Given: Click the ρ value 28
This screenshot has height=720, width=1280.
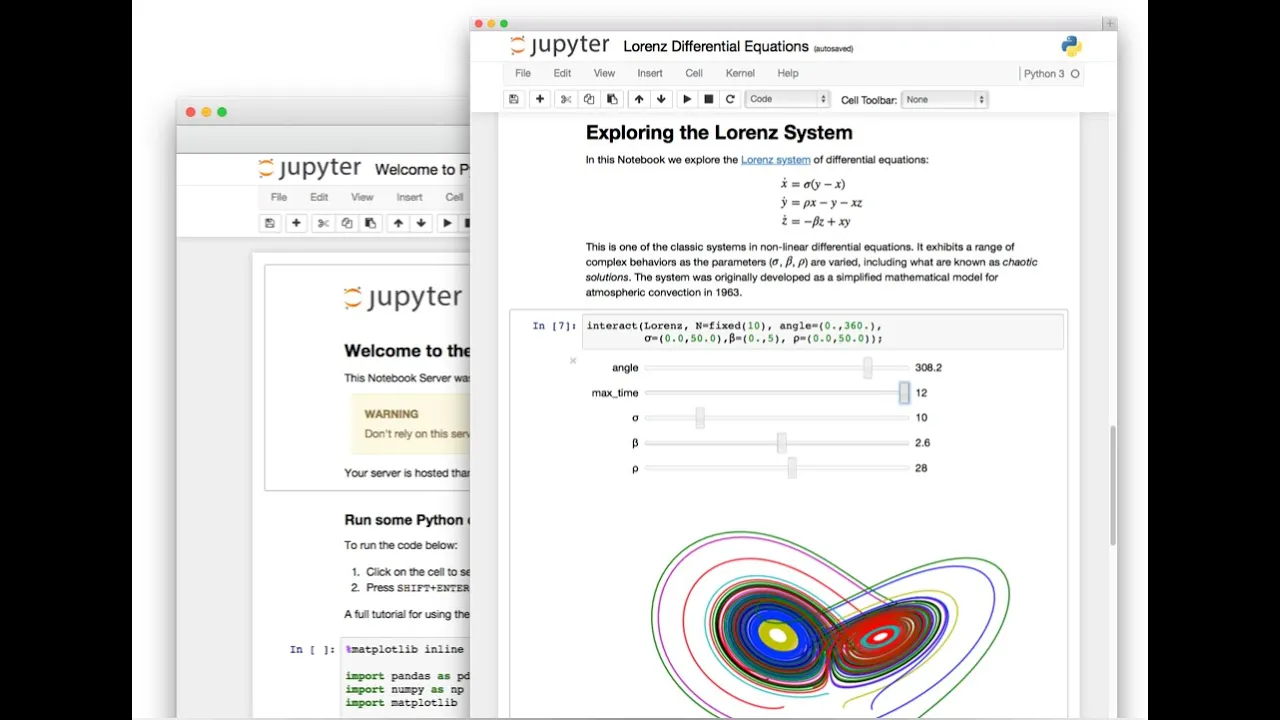Looking at the screenshot, I should coord(921,468).
